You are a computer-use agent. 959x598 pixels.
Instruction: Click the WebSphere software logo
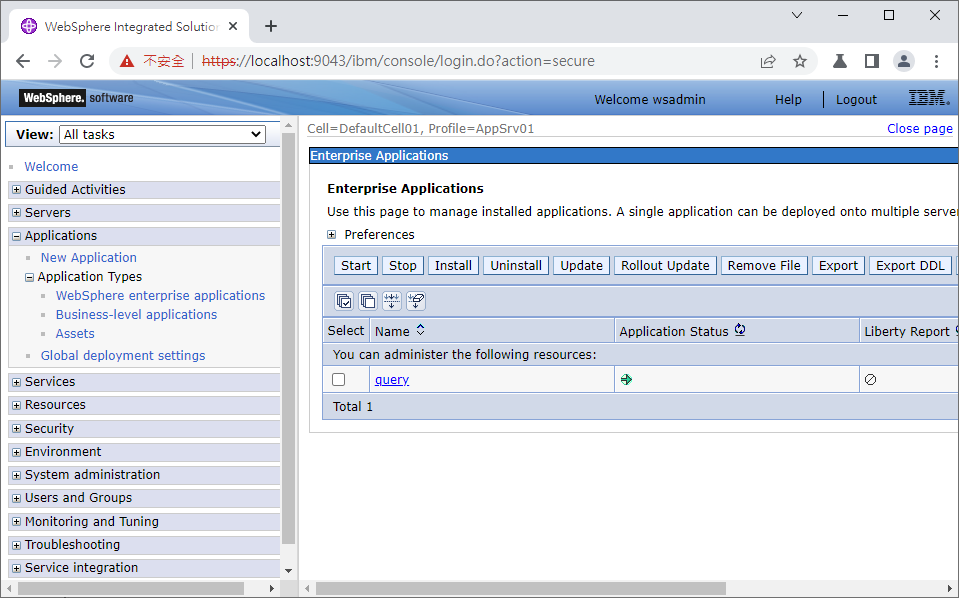coord(76,98)
